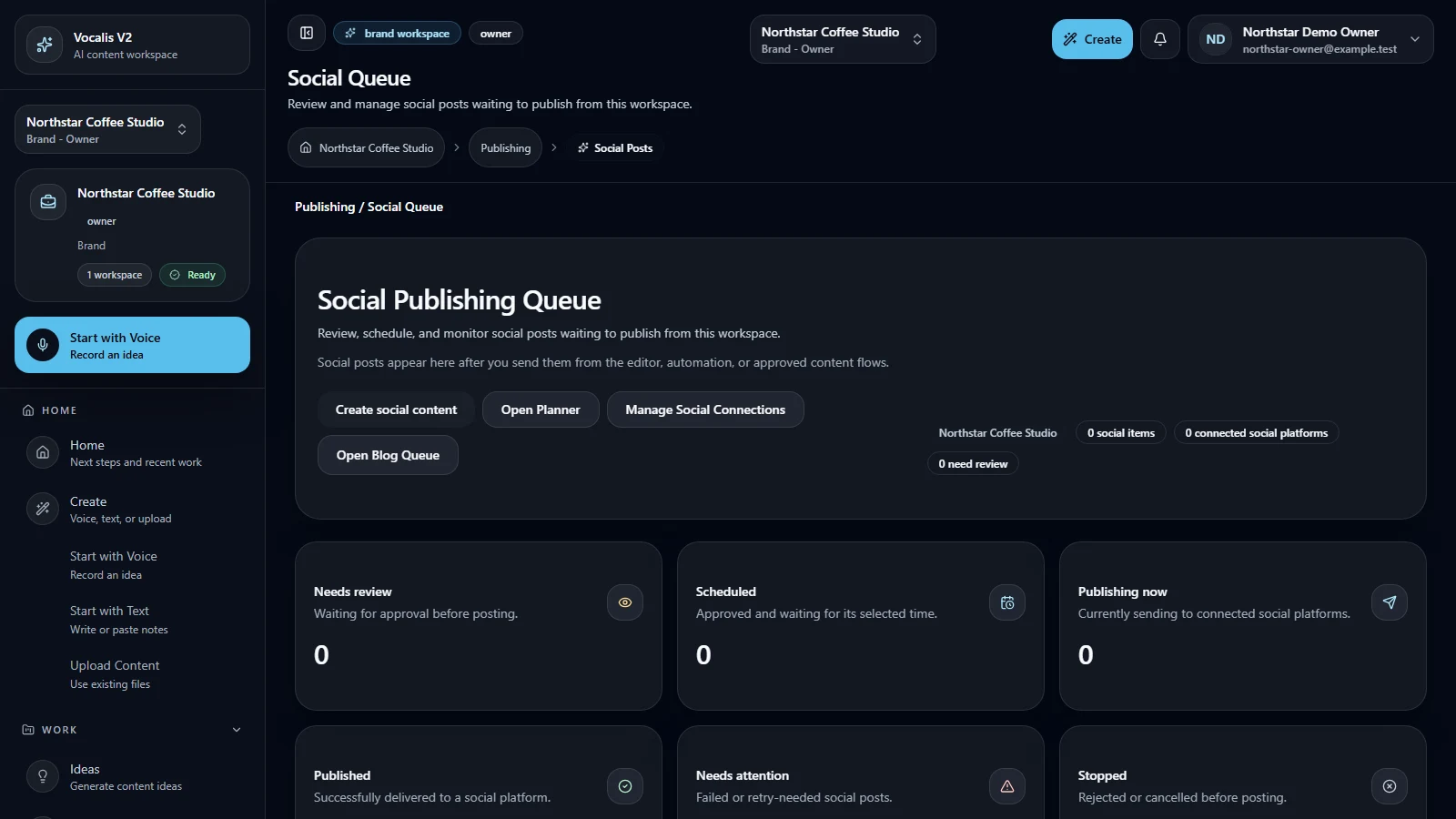Click the 1 workspace chip
This screenshot has width=1456, height=819.
point(115,275)
